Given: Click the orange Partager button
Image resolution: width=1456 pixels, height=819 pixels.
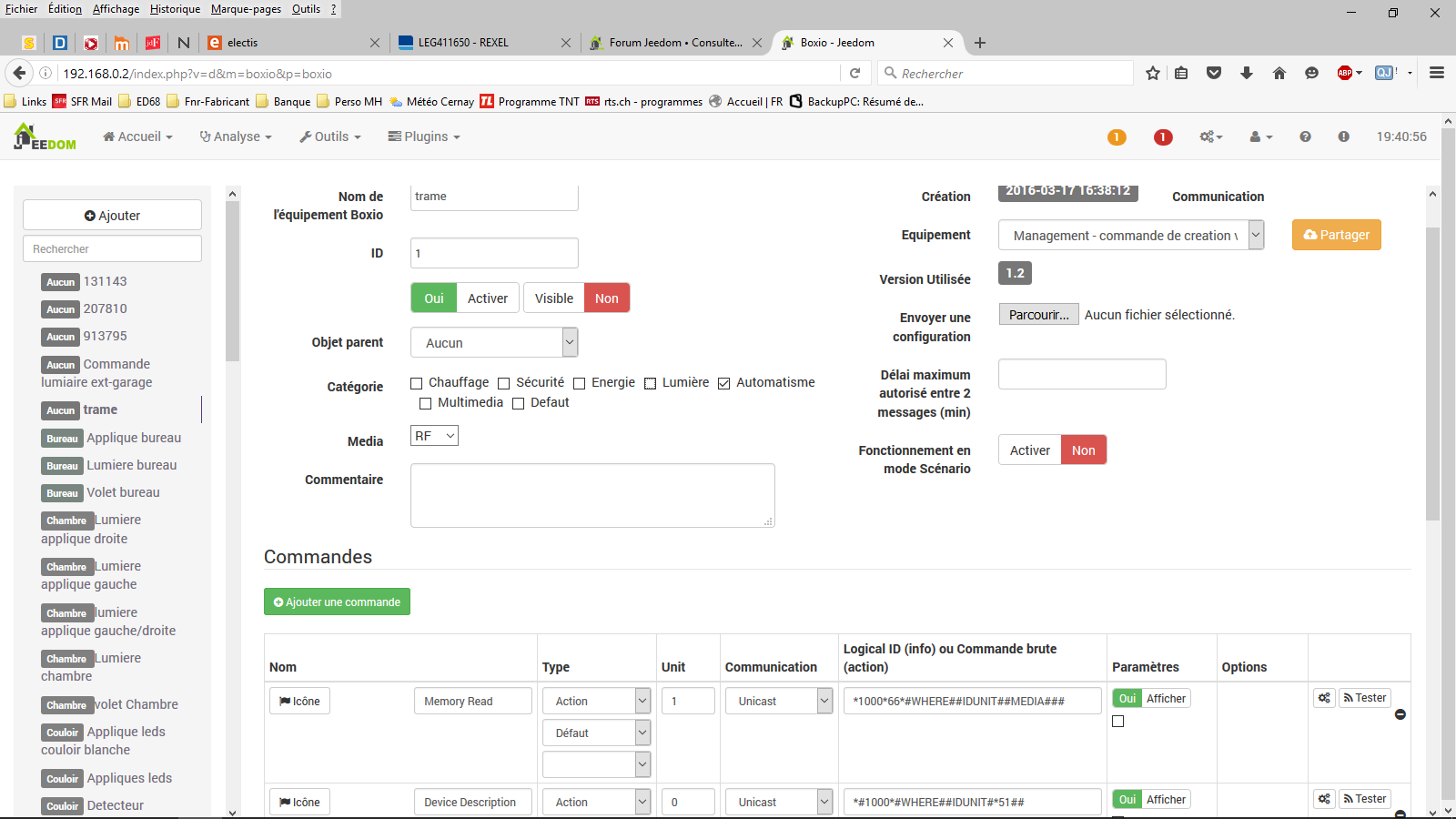Looking at the screenshot, I should pos(1336,235).
